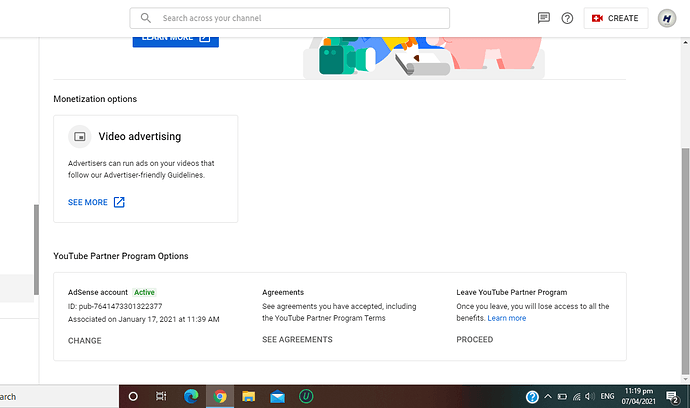Open the help question mark icon
Screen dimensions: 690x408
pyautogui.click(x=567, y=18)
